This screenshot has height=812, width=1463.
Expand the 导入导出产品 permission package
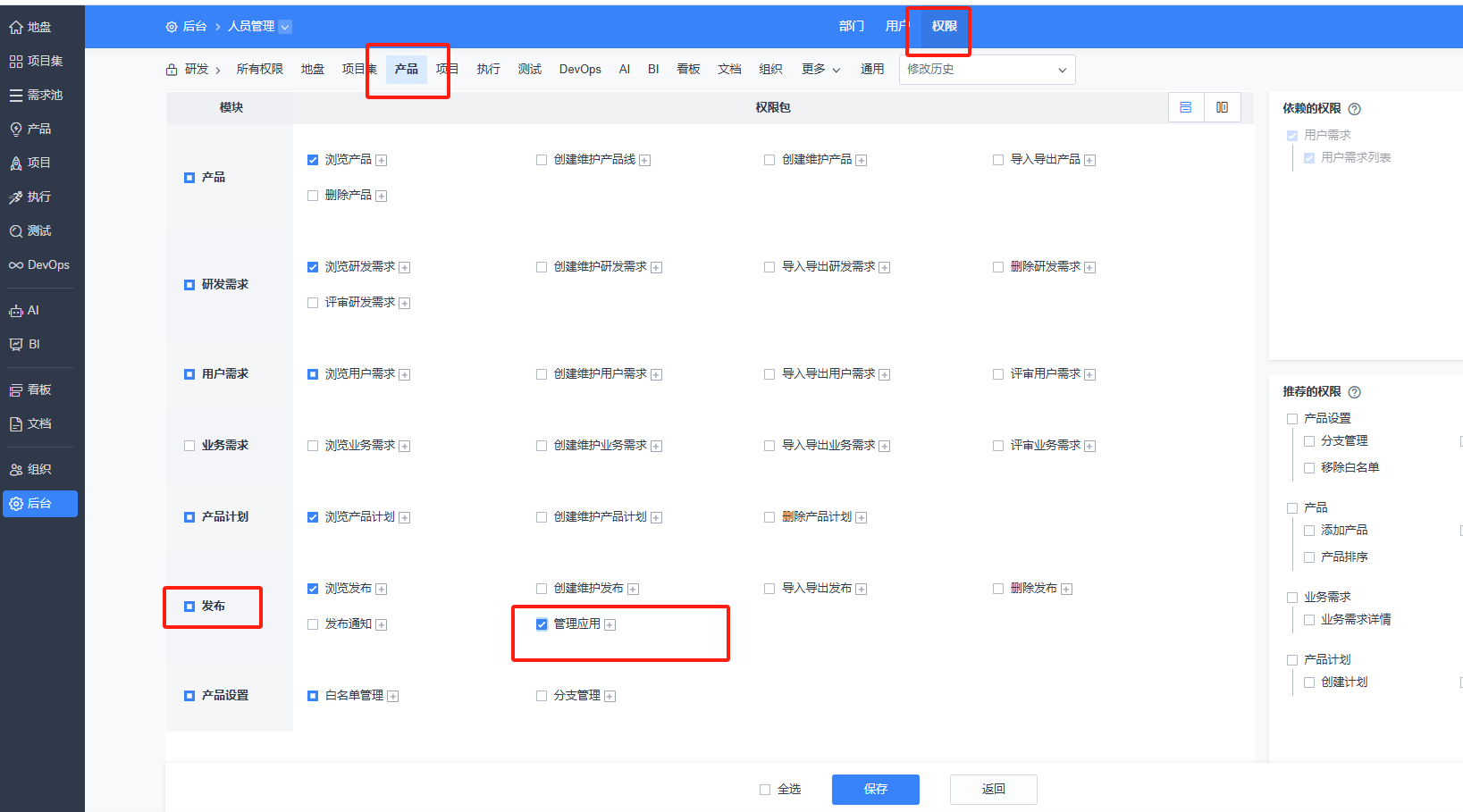coord(1090,161)
